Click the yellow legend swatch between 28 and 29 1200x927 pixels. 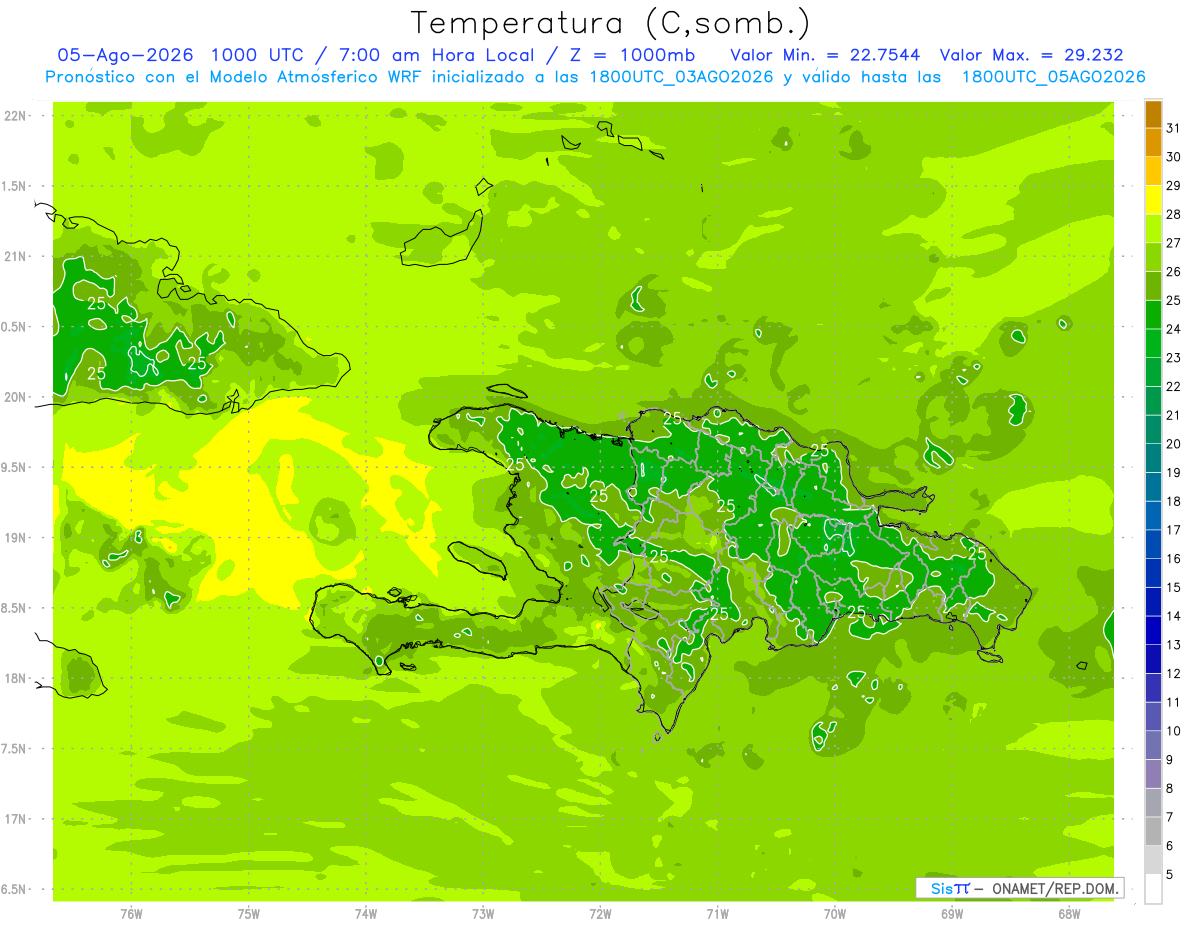[x=1153, y=201]
